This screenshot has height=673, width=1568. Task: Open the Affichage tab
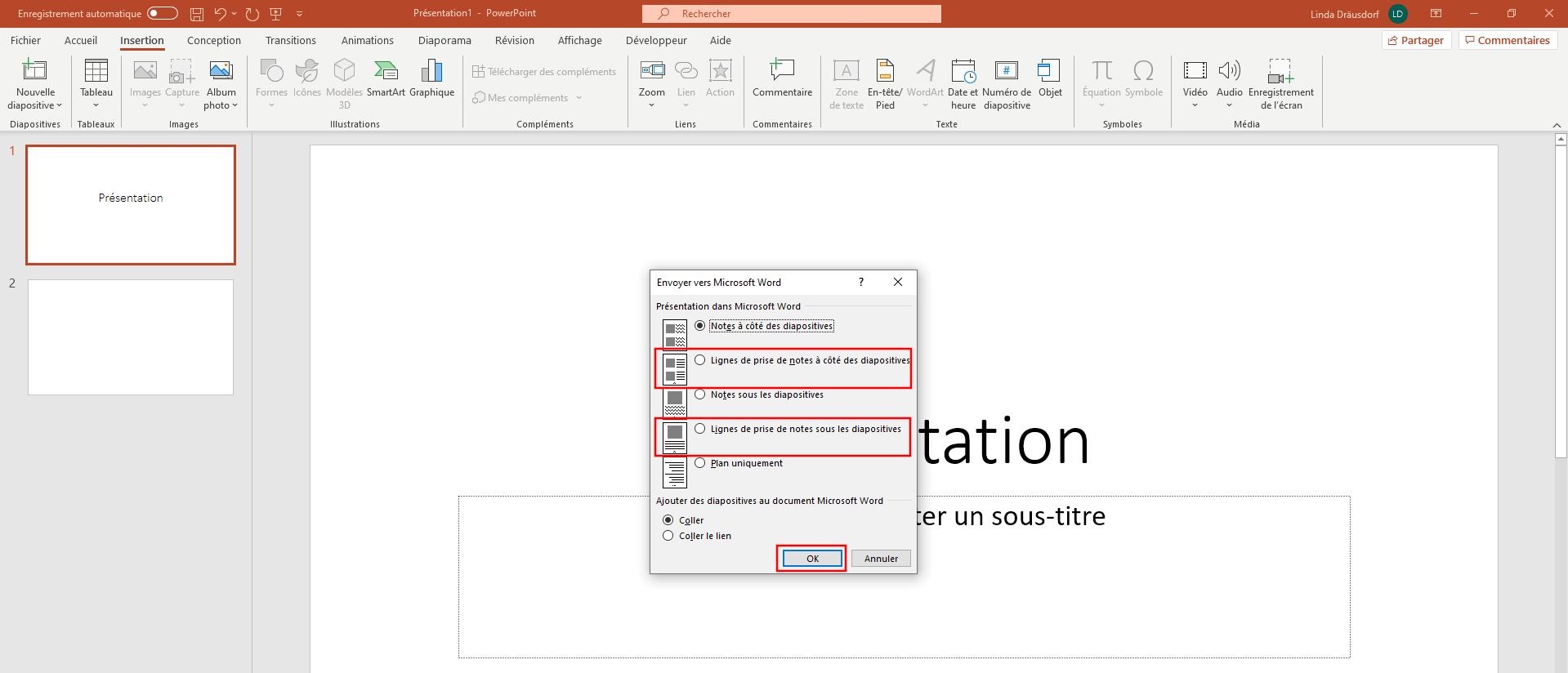point(580,40)
